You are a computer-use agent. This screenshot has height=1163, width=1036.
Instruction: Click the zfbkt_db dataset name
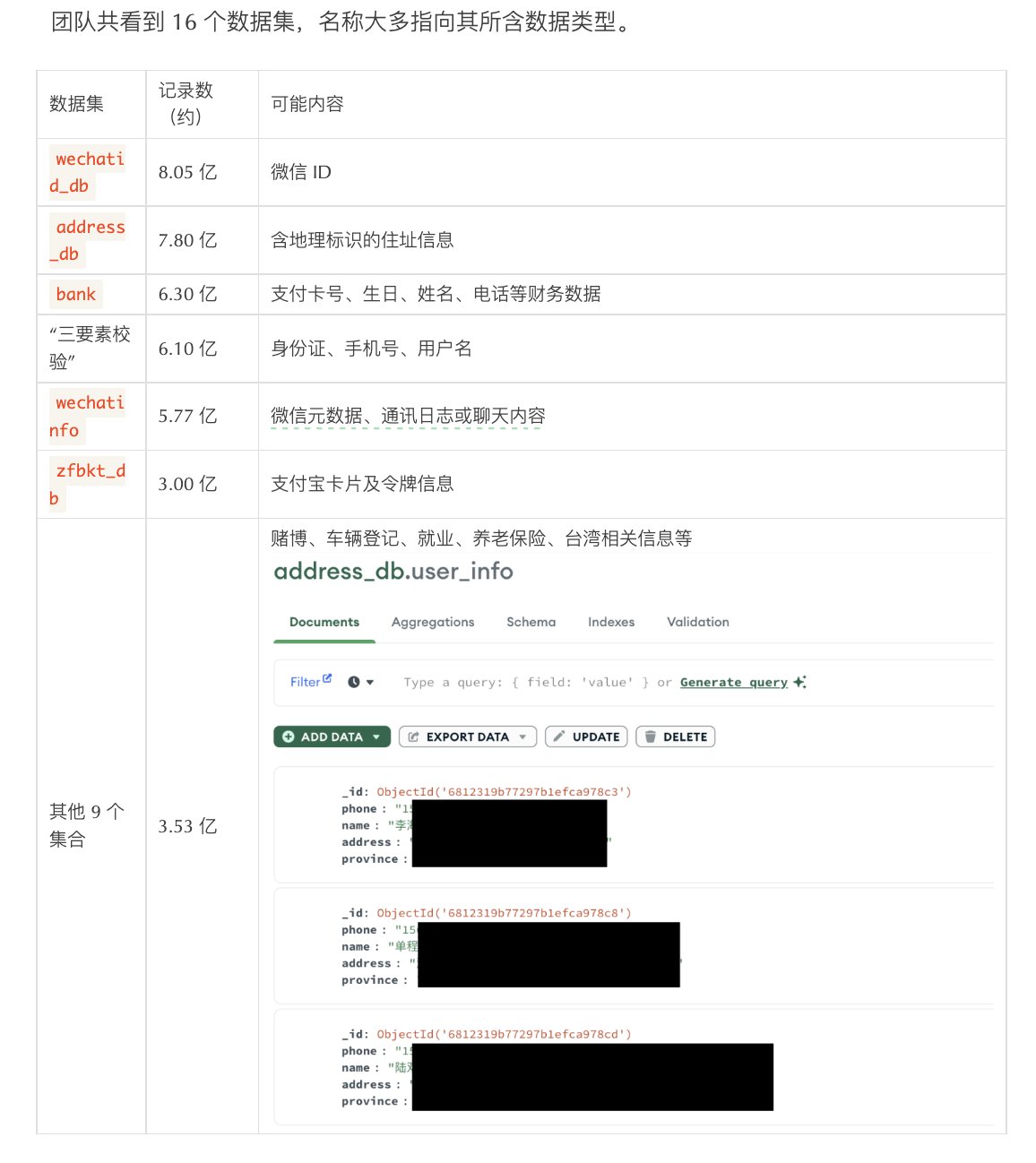[x=87, y=484]
